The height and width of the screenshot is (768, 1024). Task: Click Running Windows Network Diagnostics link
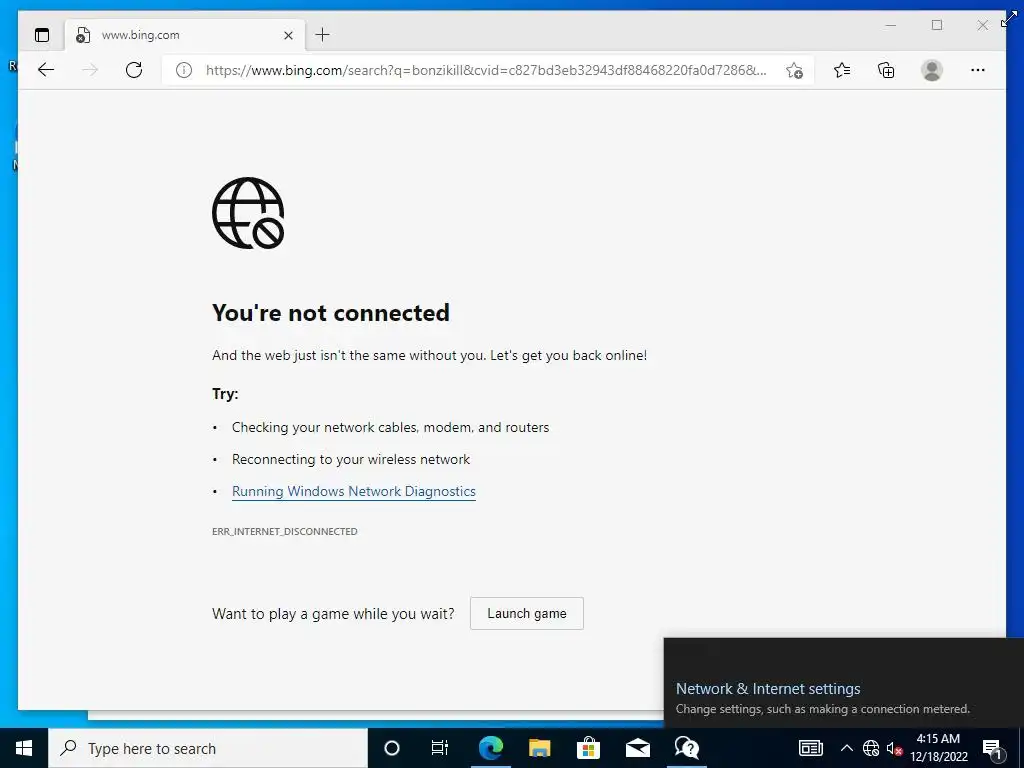click(354, 491)
